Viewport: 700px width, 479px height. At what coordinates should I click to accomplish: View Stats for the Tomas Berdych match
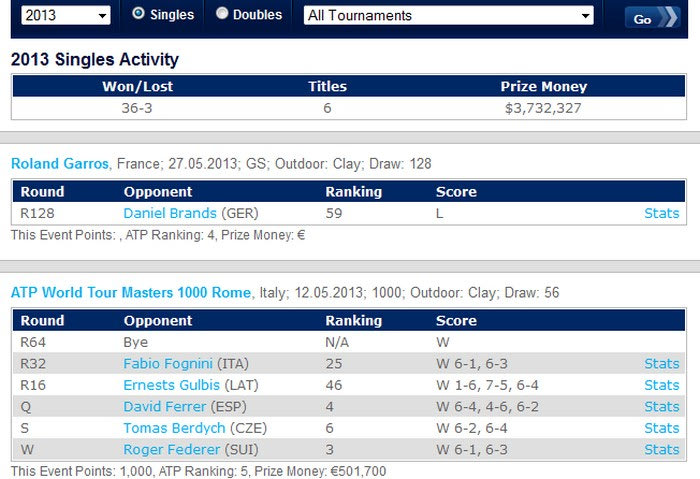(662, 428)
